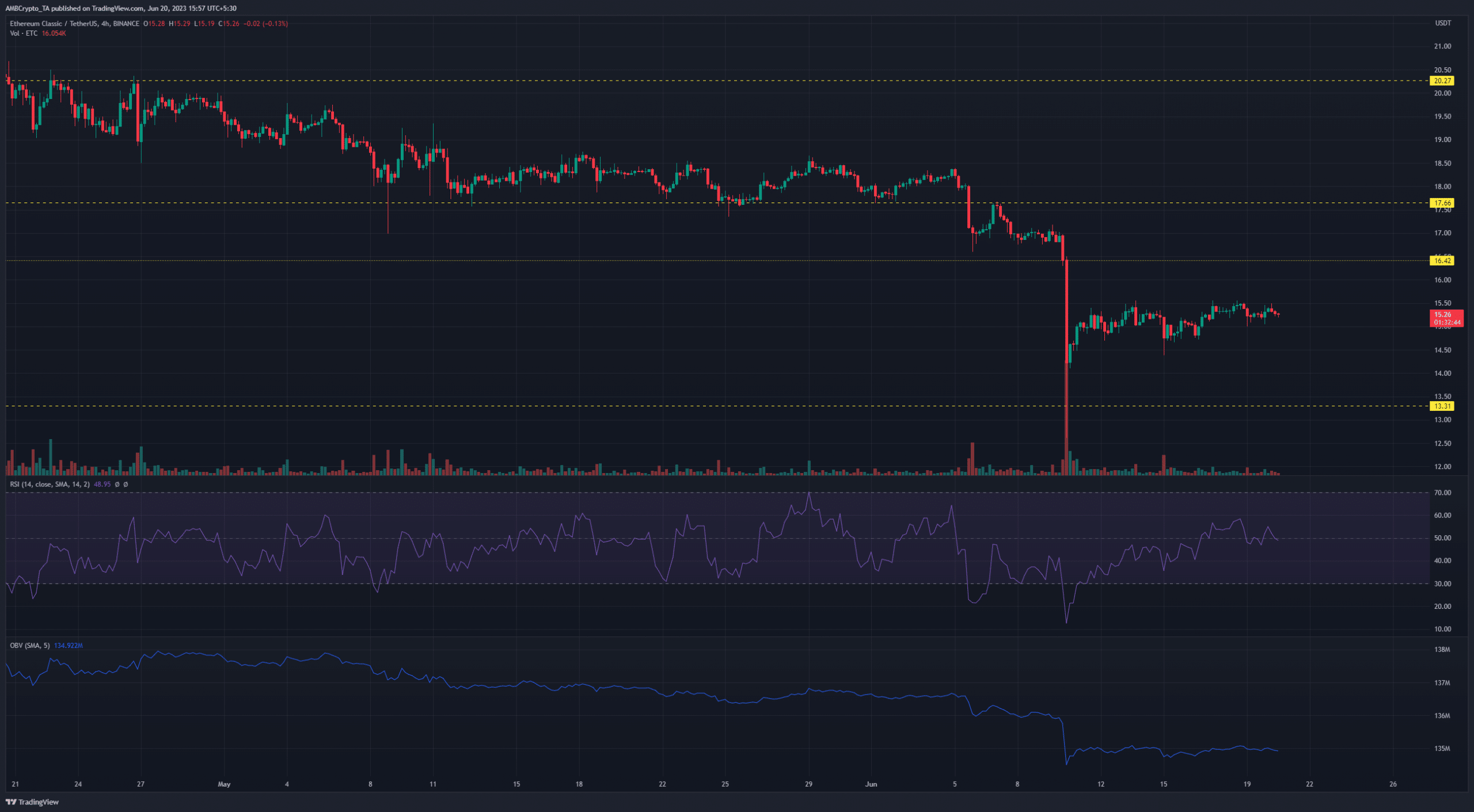Click the -0.02 (-0.13%) change value
Image resolution: width=1474 pixels, height=812 pixels.
pyautogui.click(x=265, y=24)
